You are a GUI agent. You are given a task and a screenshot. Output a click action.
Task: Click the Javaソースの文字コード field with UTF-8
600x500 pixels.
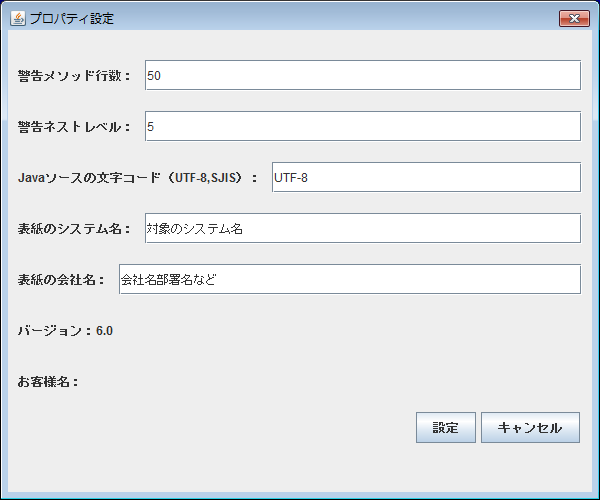click(x=426, y=178)
